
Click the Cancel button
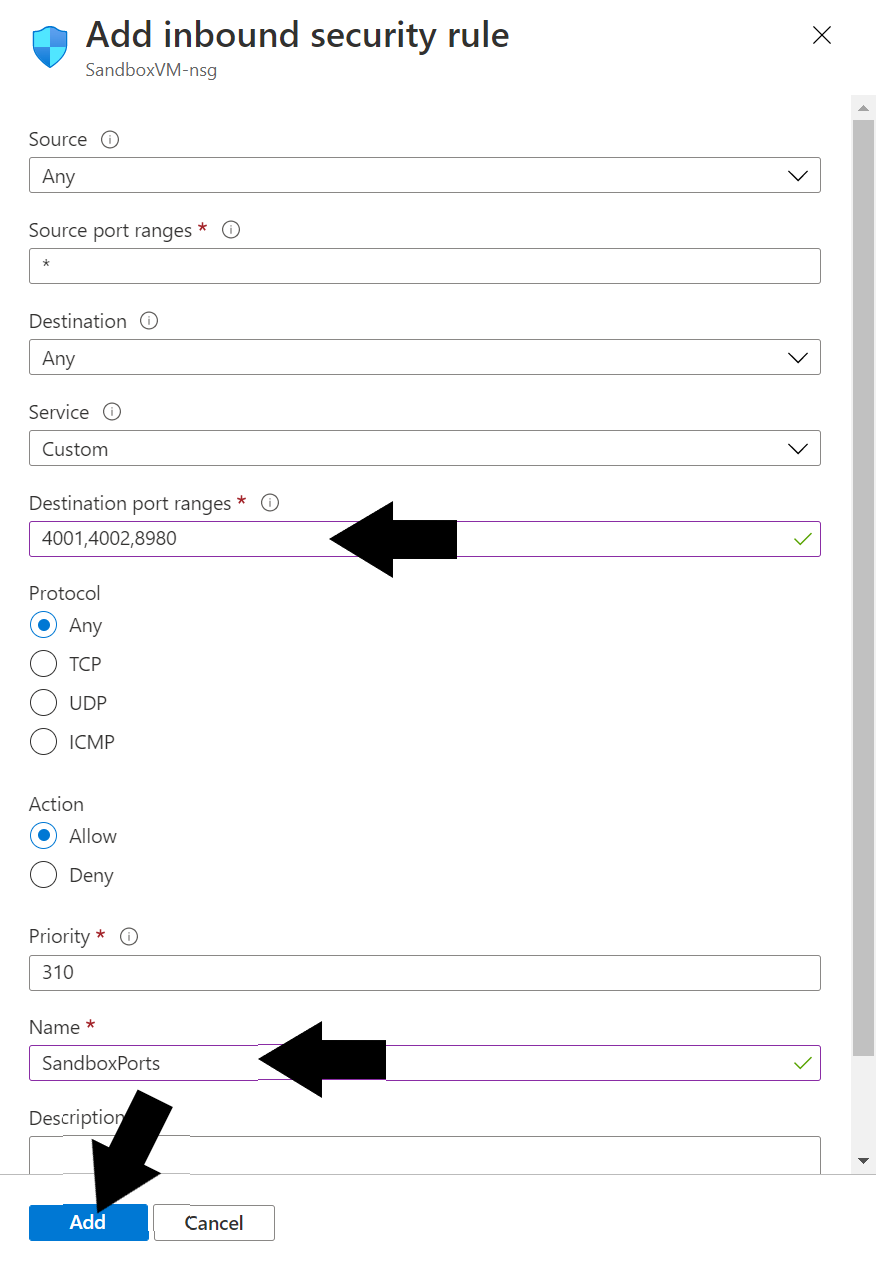coord(214,1222)
